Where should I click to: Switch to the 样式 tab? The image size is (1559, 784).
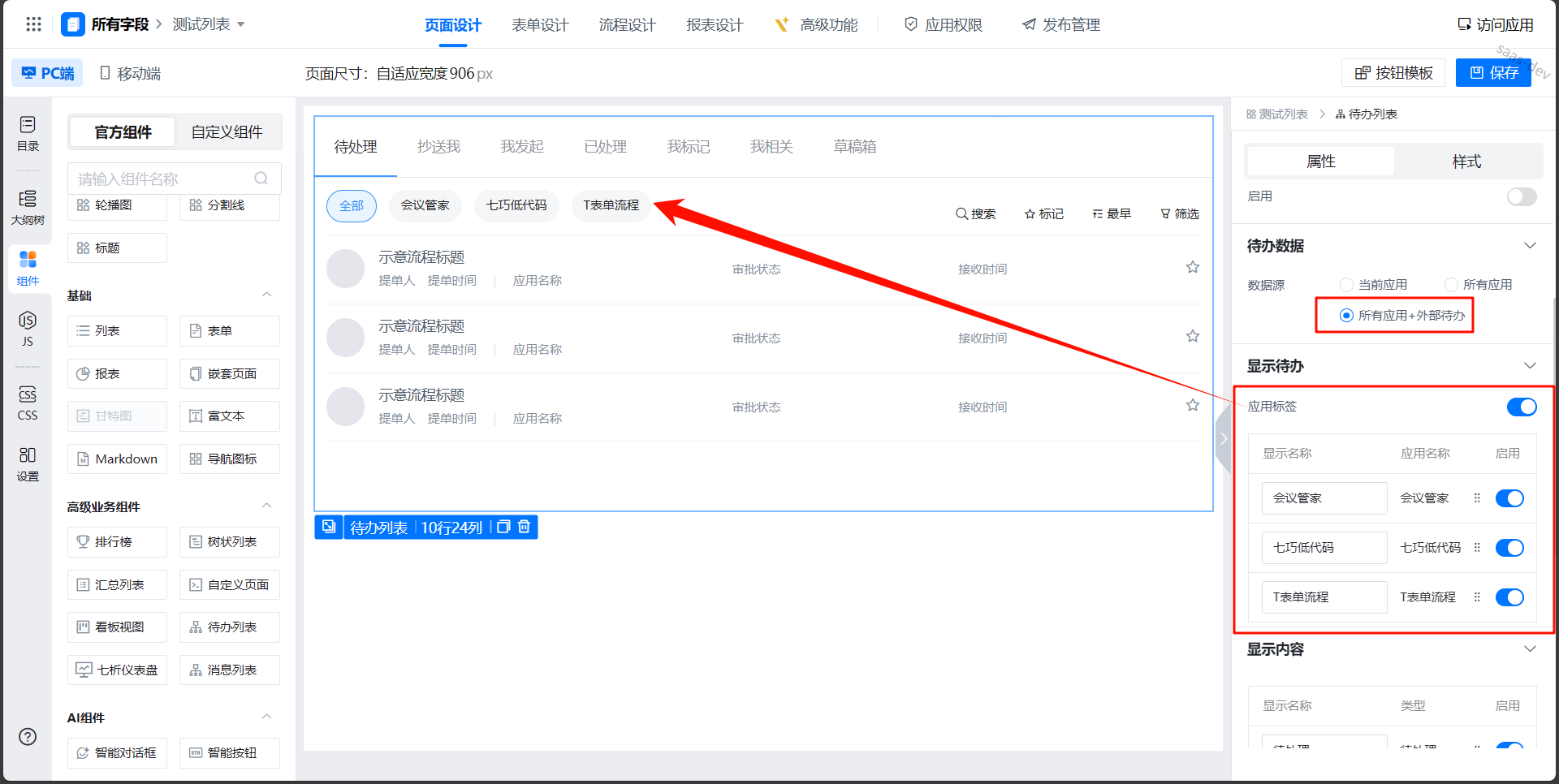pos(1466,162)
